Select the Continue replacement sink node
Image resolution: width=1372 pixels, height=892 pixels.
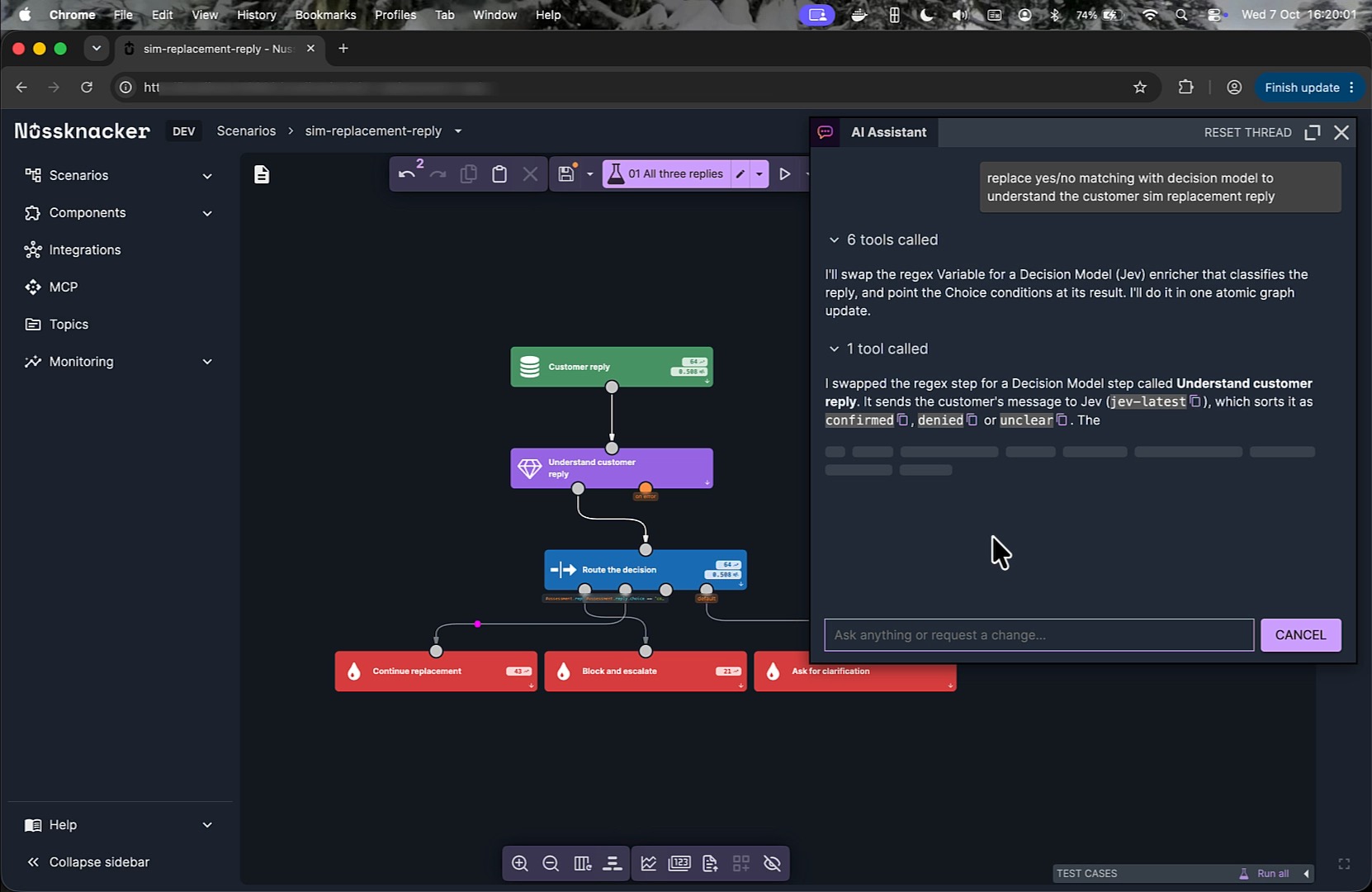click(x=436, y=671)
